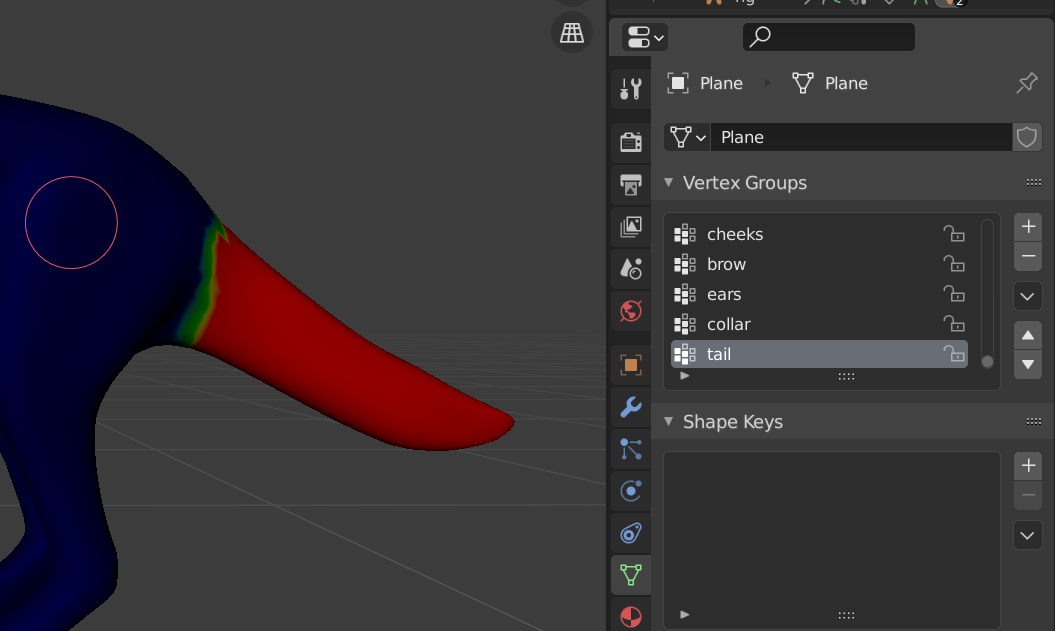
Task: Click the Vertex Groups panel drag grip
Action: [1033, 182]
